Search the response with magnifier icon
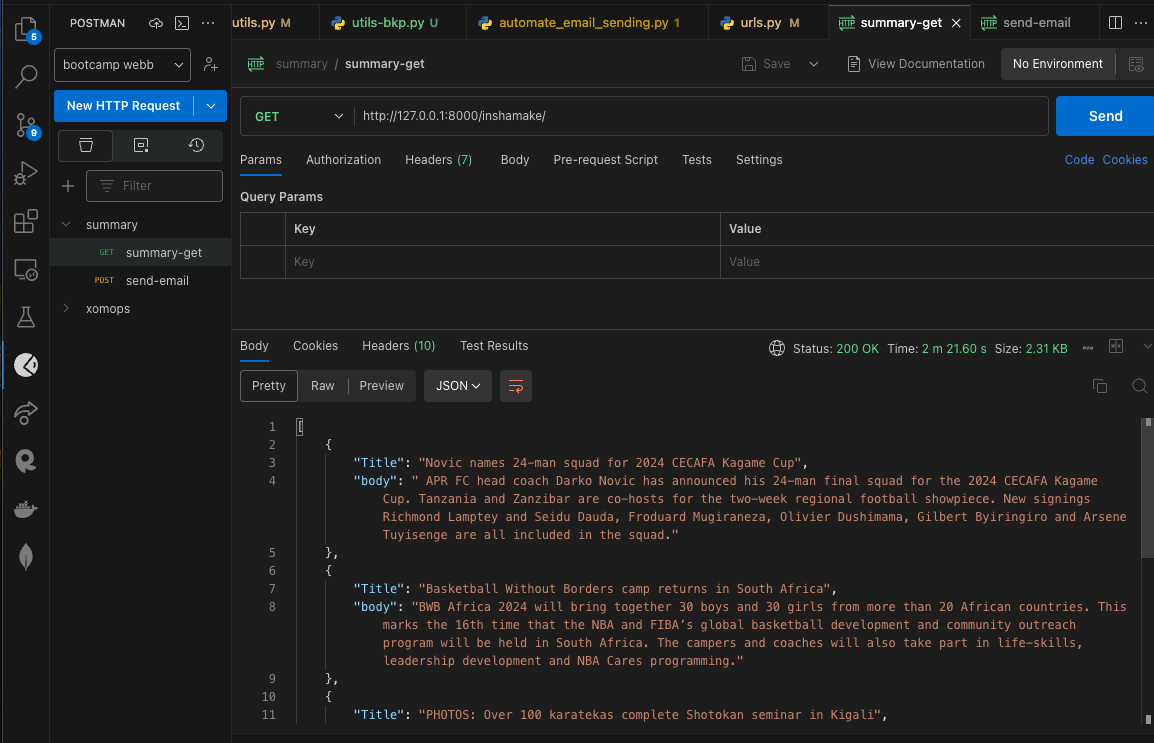1154x743 pixels. click(x=1139, y=386)
